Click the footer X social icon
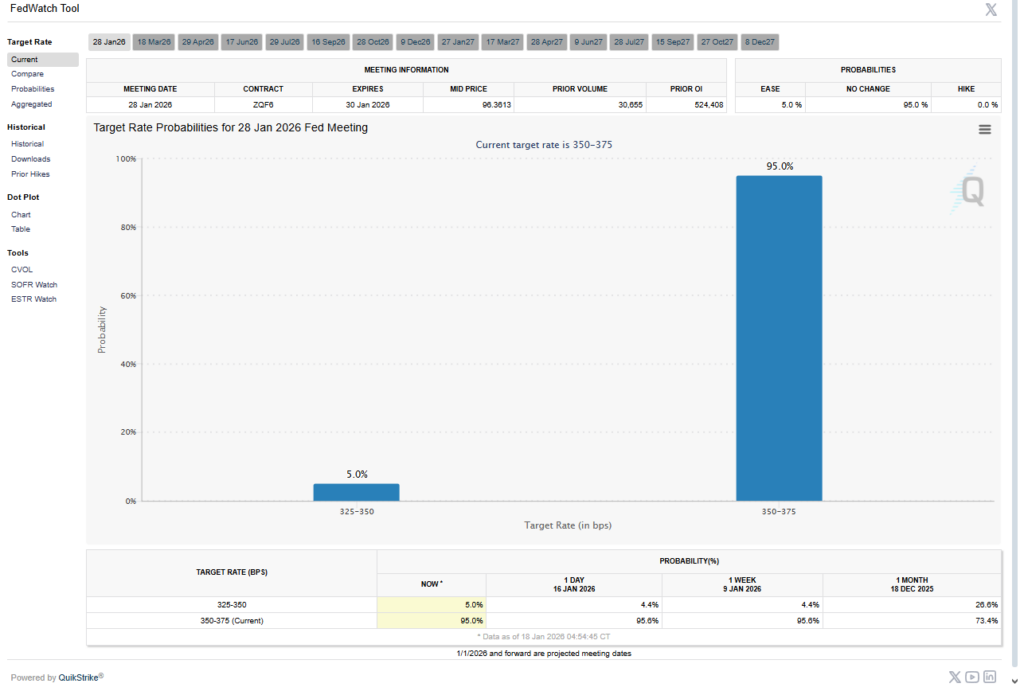The image size is (1024, 695). pos(954,677)
